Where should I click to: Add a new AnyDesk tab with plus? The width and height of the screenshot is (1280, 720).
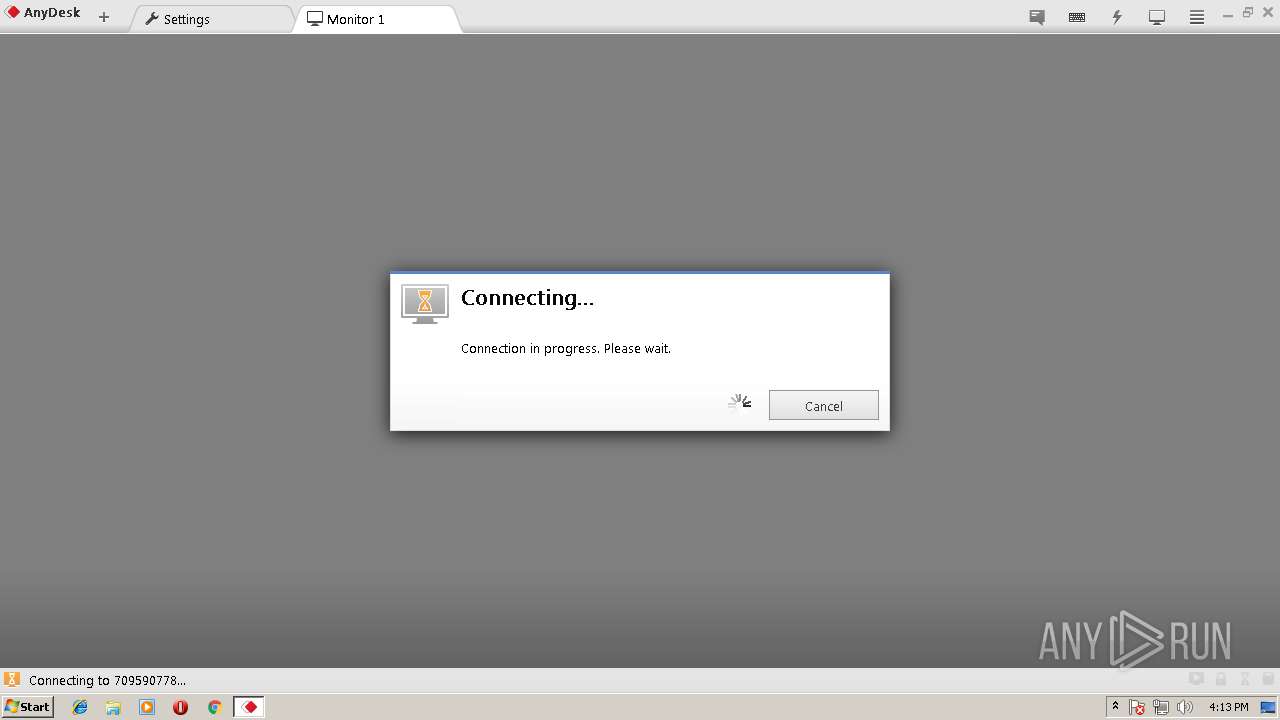click(104, 17)
